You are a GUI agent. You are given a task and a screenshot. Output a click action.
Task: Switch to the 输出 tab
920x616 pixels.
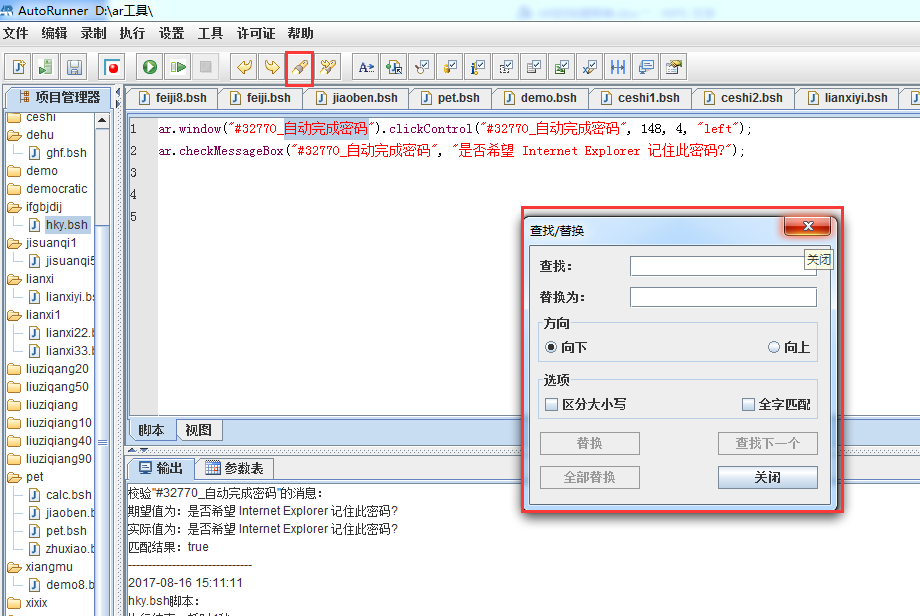point(160,468)
